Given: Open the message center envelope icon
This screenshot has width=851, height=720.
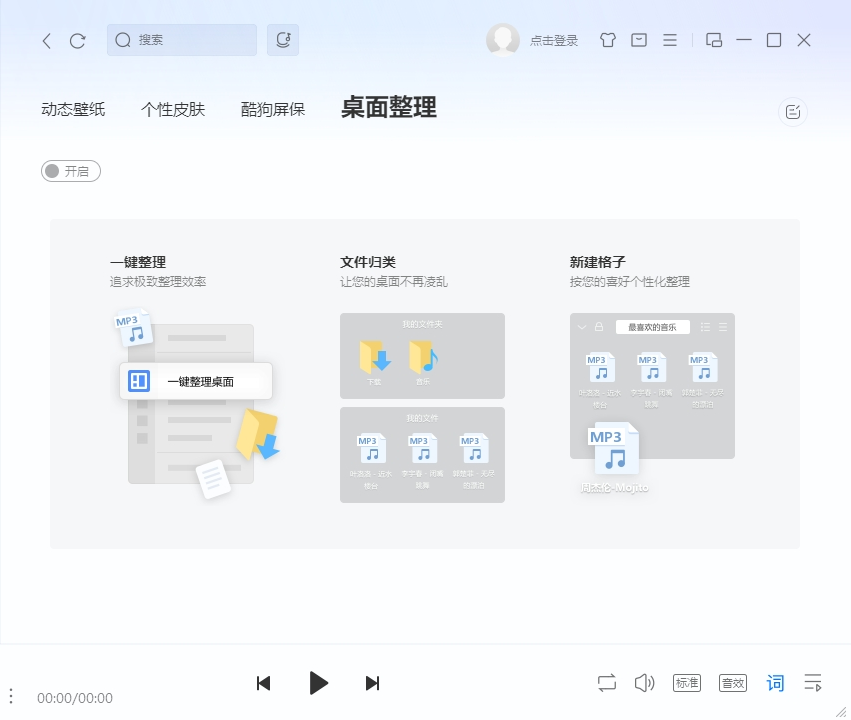Looking at the screenshot, I should [637, 41].
